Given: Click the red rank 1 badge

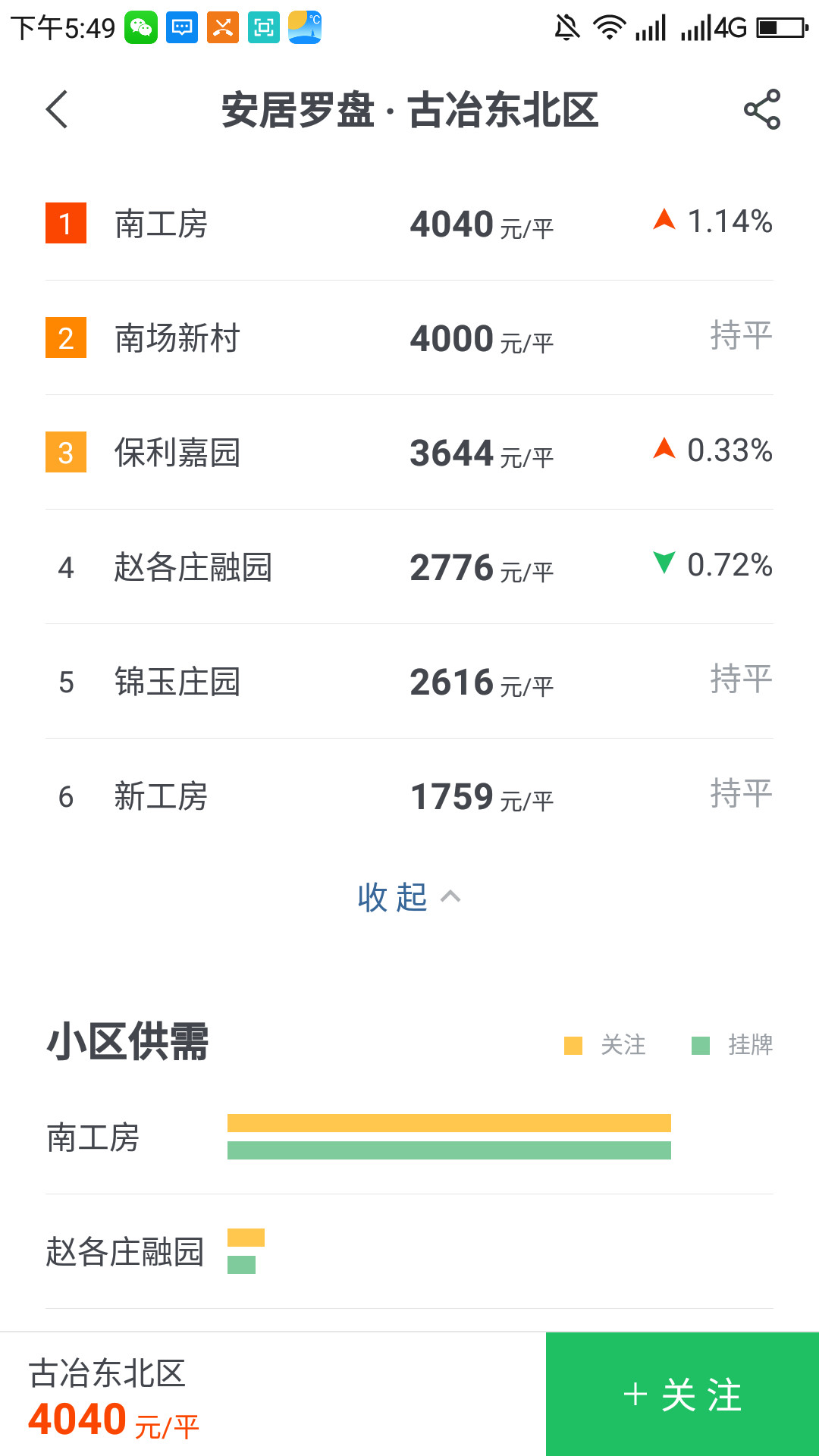Looking at the screenshot, I should coord(66,224).
